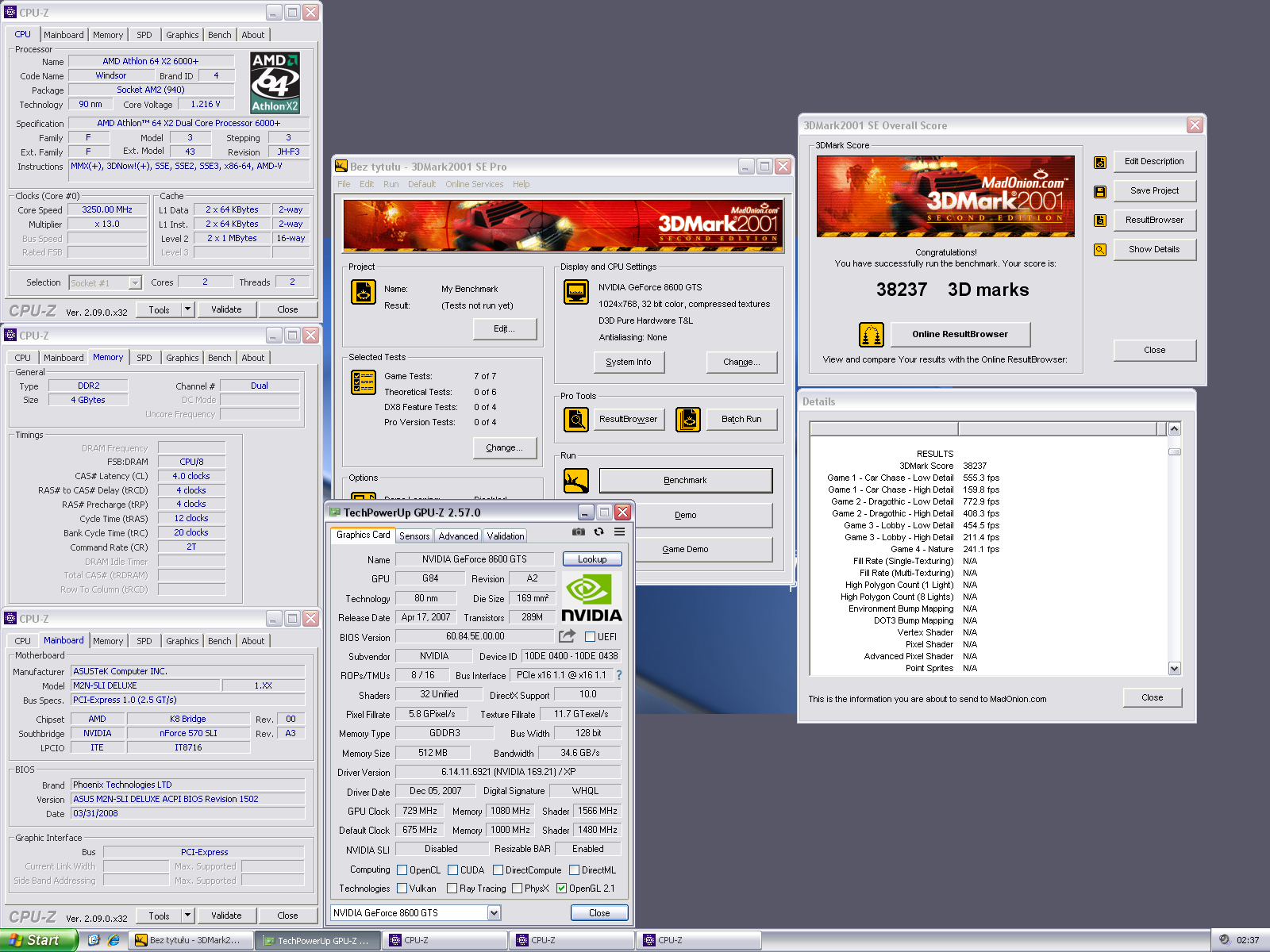The height and width of the screenshot is (952, 1270).
Task: Click the magnifier icon beside Show Details
Action: tap(1100, 250)
